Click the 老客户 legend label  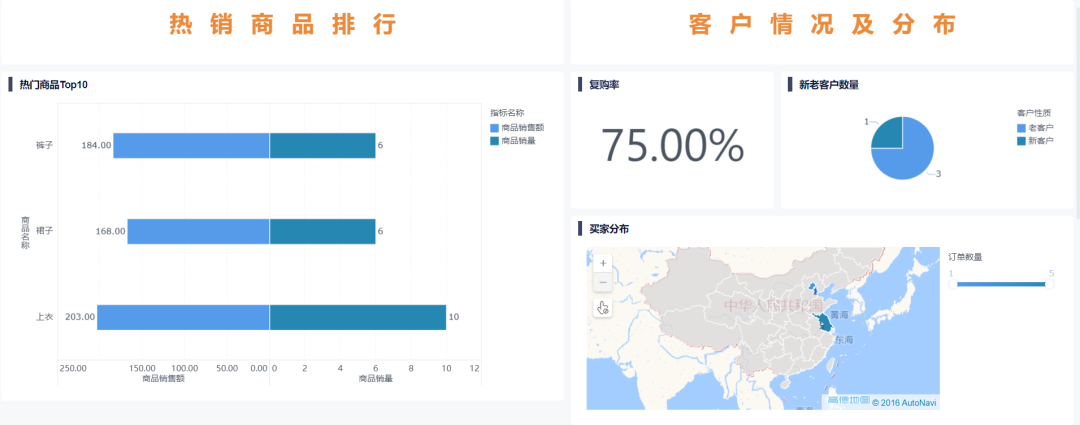(x=1040, y=128)
